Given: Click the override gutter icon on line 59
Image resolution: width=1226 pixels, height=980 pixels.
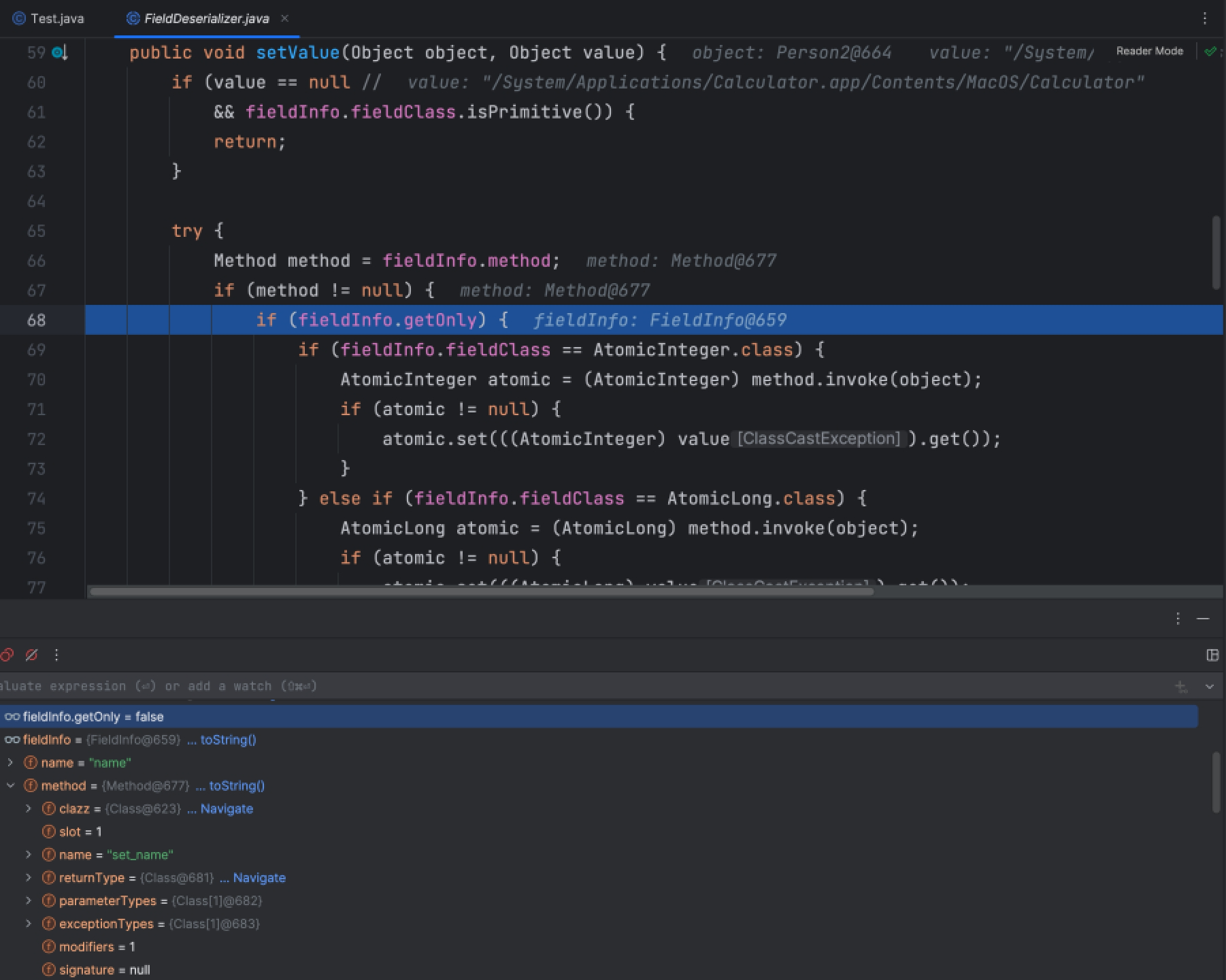Looking at the screenshot, I should click(61, 52).
